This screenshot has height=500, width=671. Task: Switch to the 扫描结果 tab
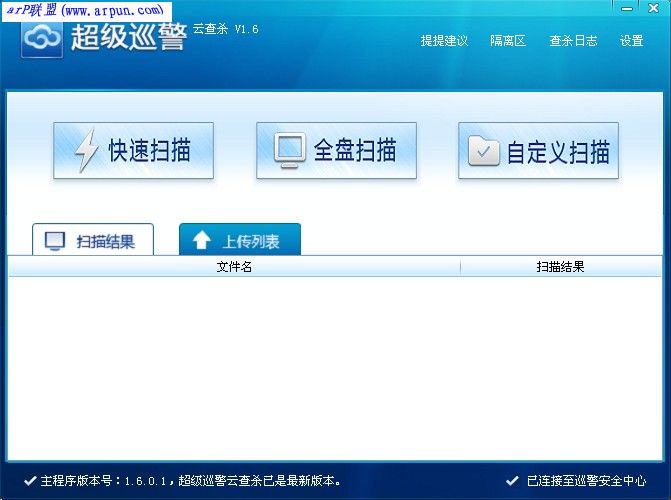click(x=93, y=241)
